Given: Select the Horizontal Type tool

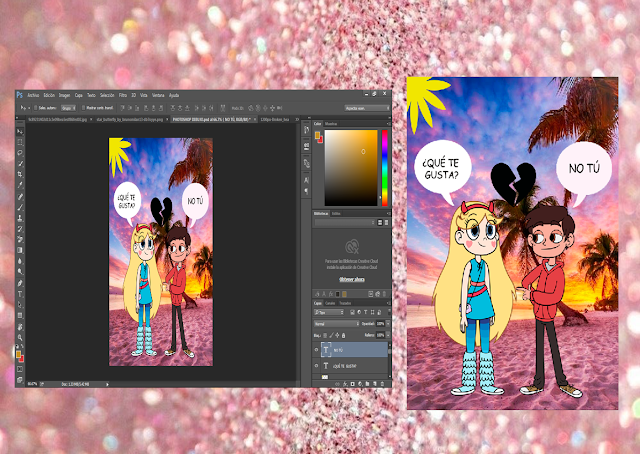Looking at the screenshot, I should (20, 294).
